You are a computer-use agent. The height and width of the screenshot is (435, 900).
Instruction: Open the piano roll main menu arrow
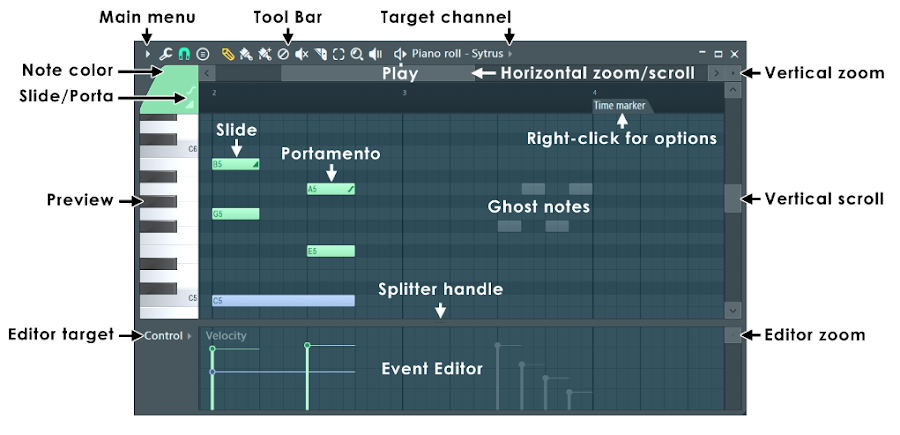click(x=148, y=54)
